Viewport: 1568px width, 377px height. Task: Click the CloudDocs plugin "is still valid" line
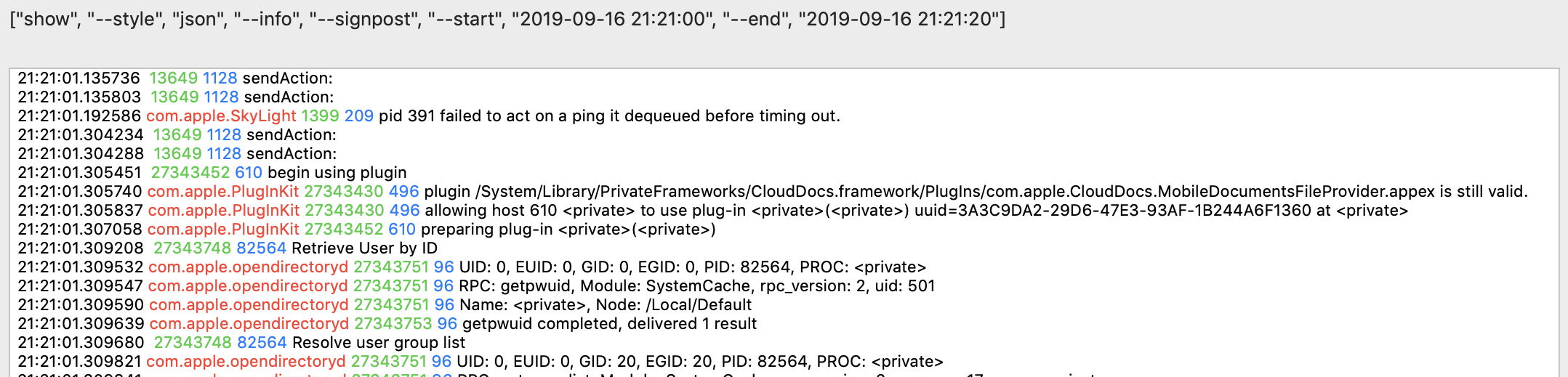pos(976,191)
